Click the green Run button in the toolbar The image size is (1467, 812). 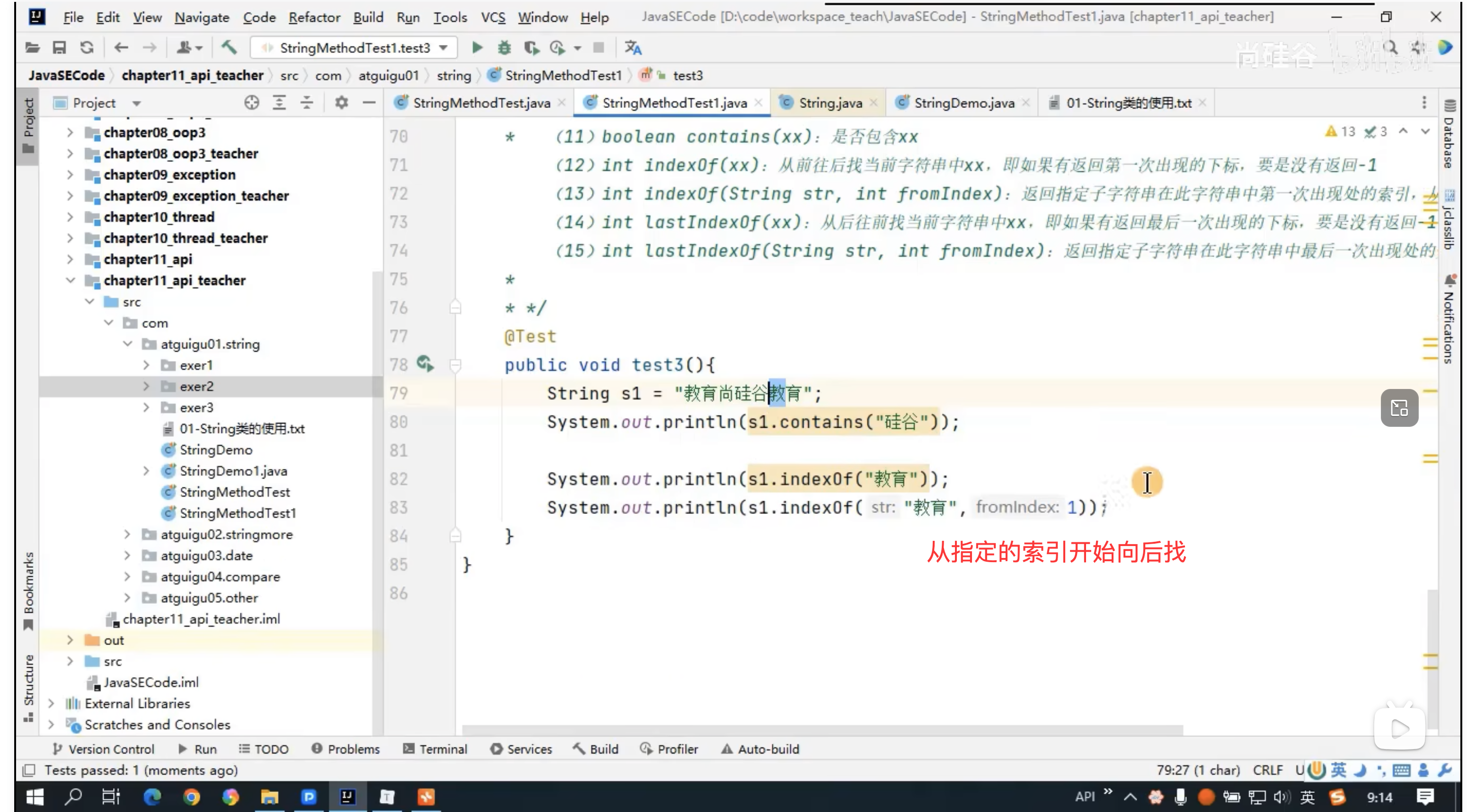477,48
